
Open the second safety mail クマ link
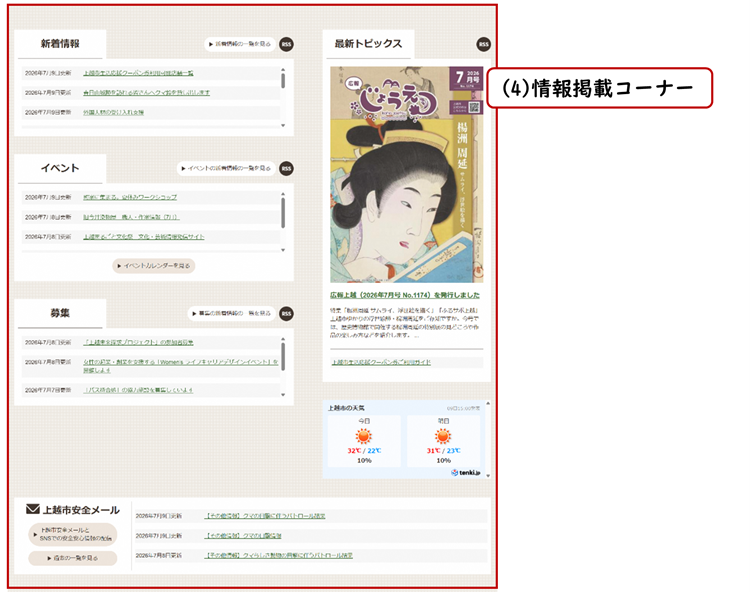coord(243,536)
